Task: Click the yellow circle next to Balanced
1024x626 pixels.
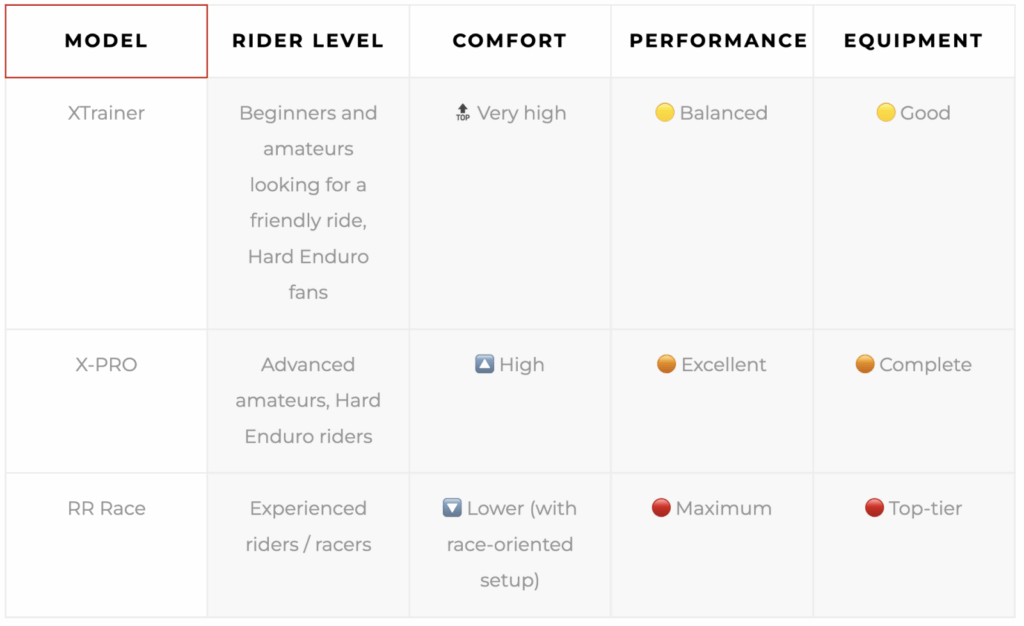Action: [x=664, y=112]
